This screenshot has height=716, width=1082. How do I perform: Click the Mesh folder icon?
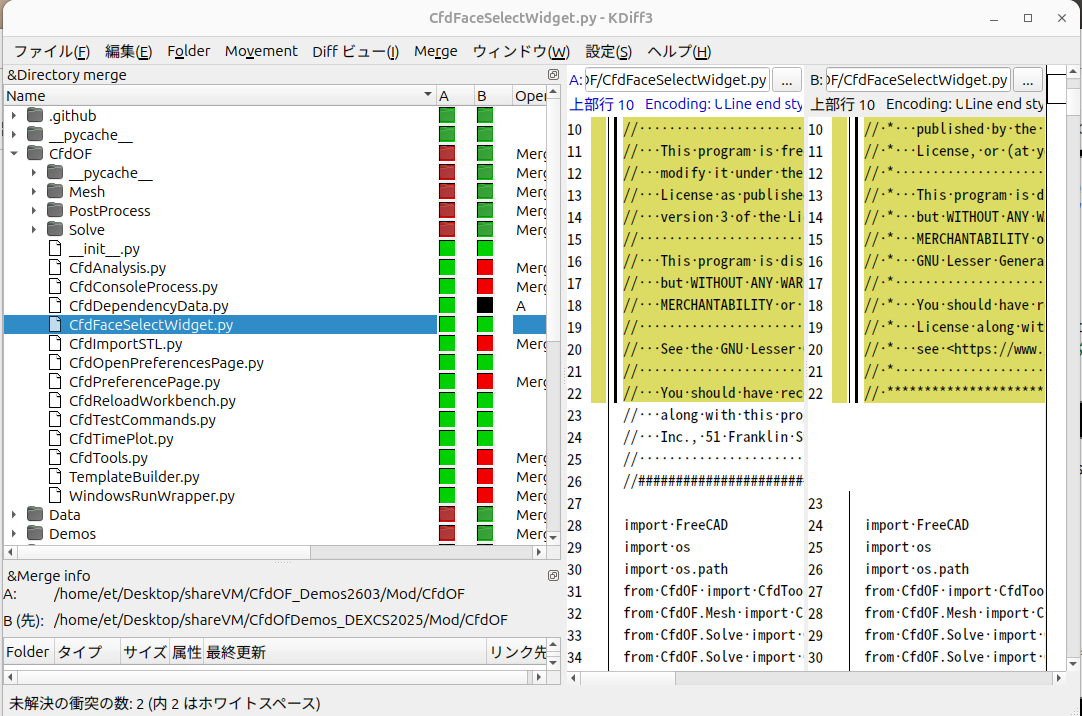[x=55, y=192]
